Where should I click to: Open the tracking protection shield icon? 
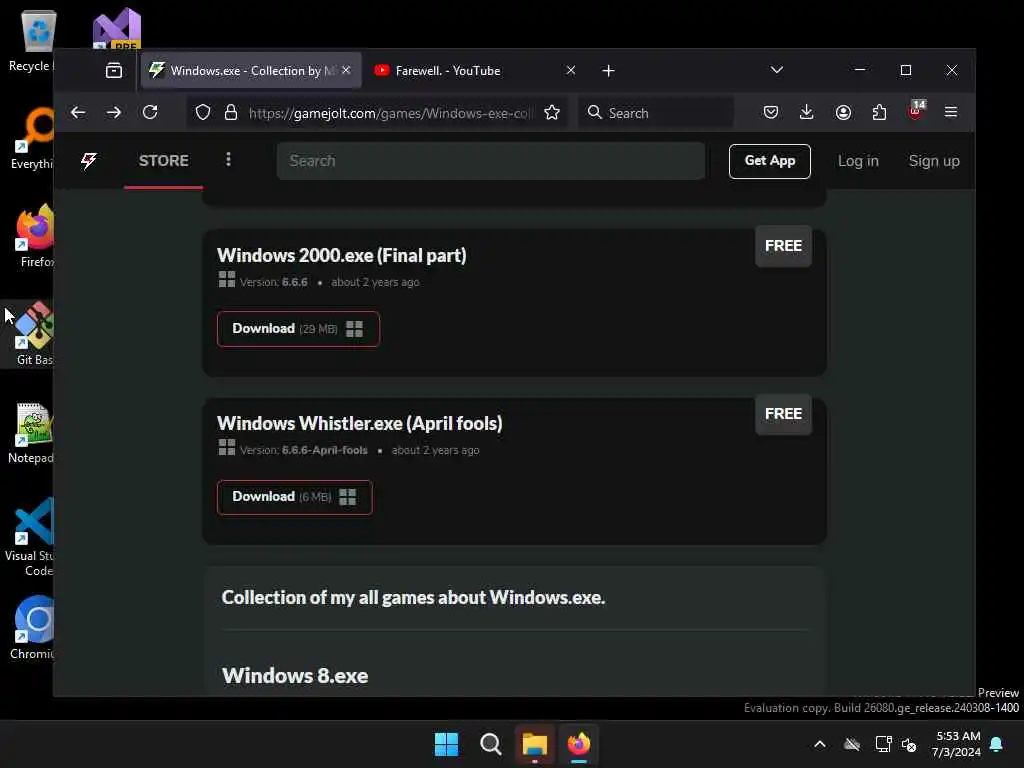[203, 112]
